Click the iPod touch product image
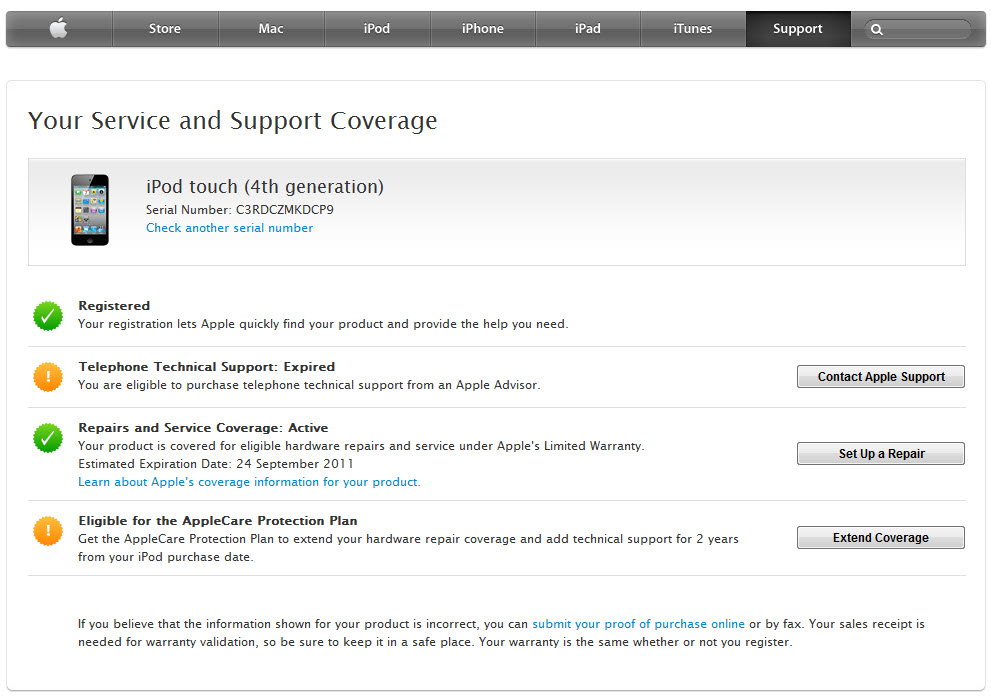991x698 pixels. (x=90, y=210)
